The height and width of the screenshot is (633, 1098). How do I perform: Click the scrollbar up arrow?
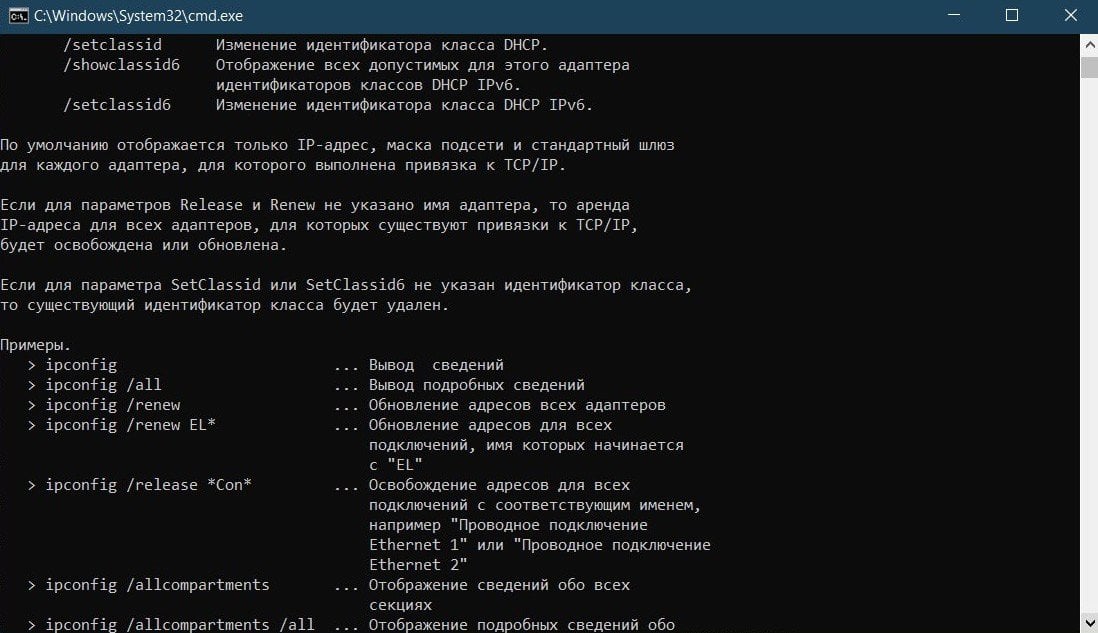[x=1089, y=46]
